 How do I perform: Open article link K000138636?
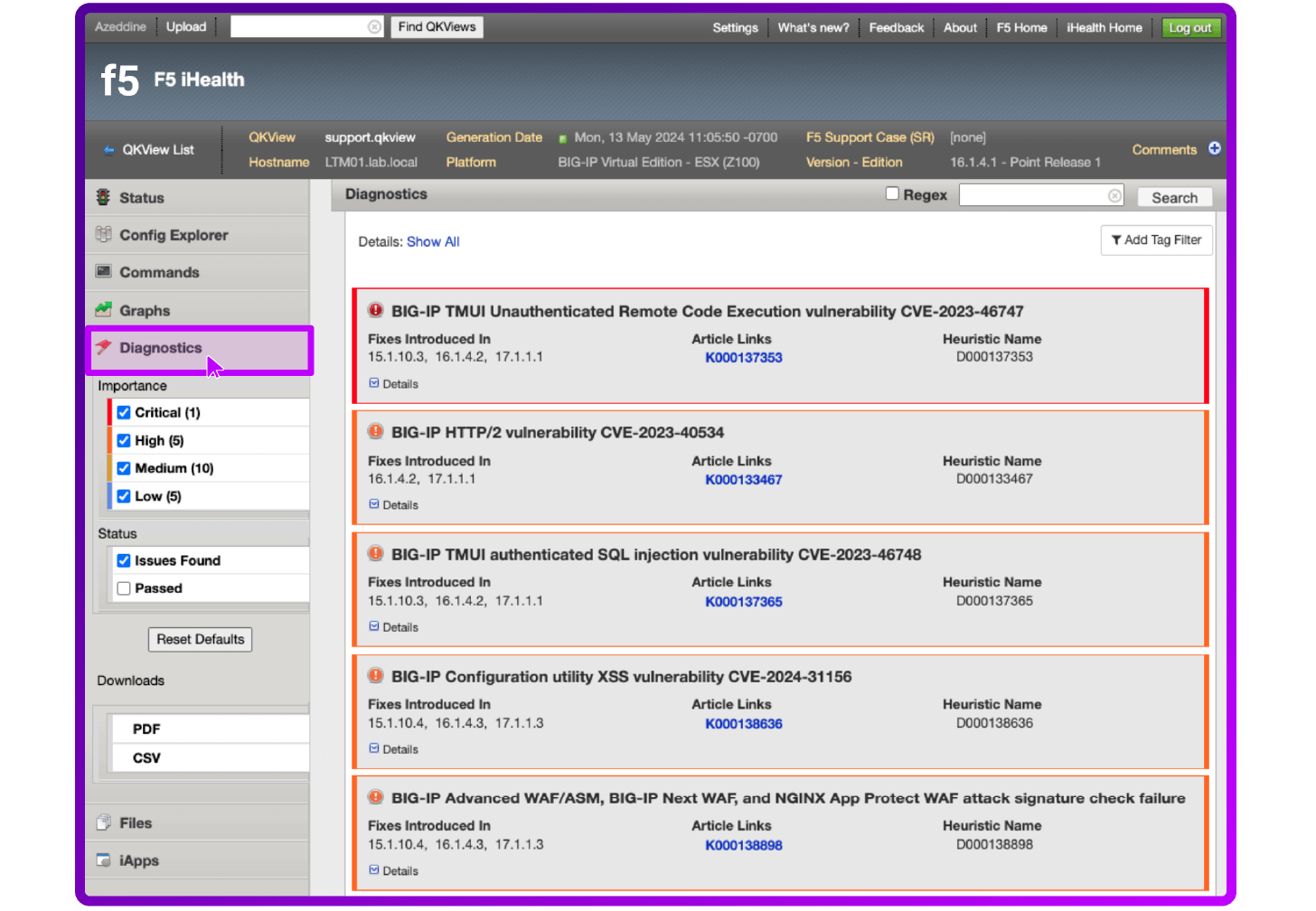coord(744,724)
